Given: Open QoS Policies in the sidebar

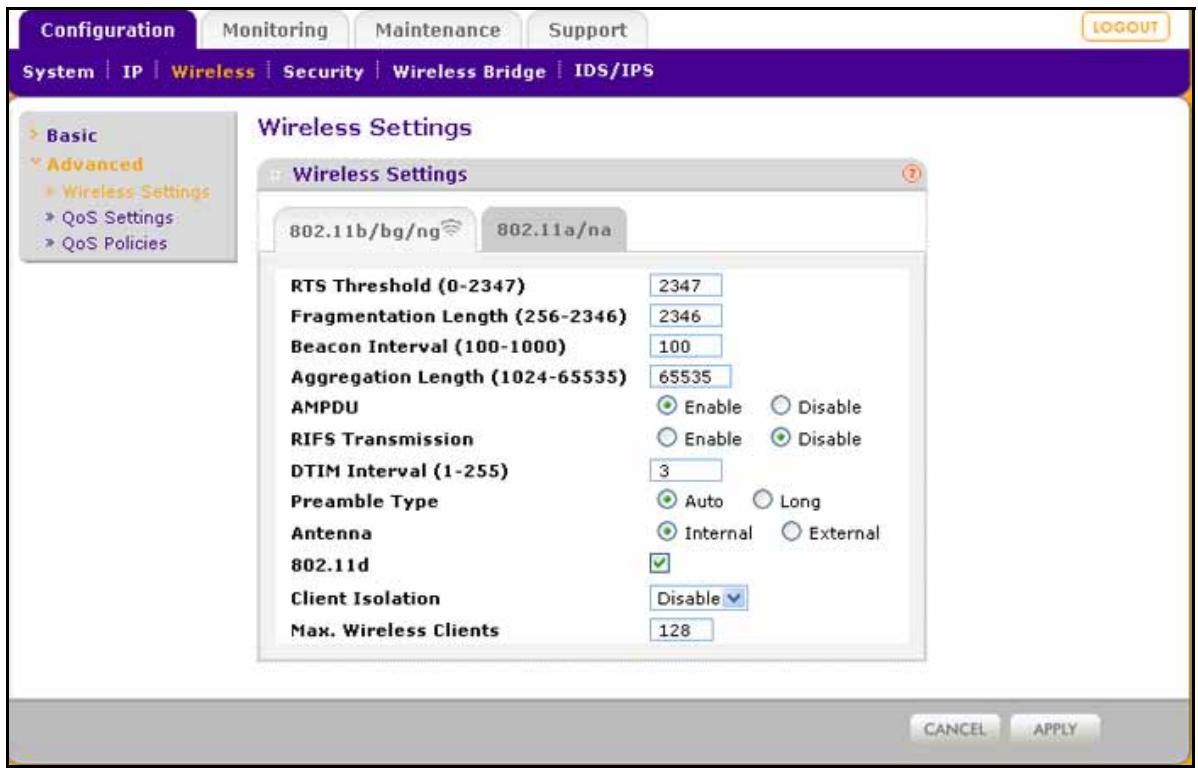Looking at the screenshot, I should pyautogui.click(x=115, y=244).
